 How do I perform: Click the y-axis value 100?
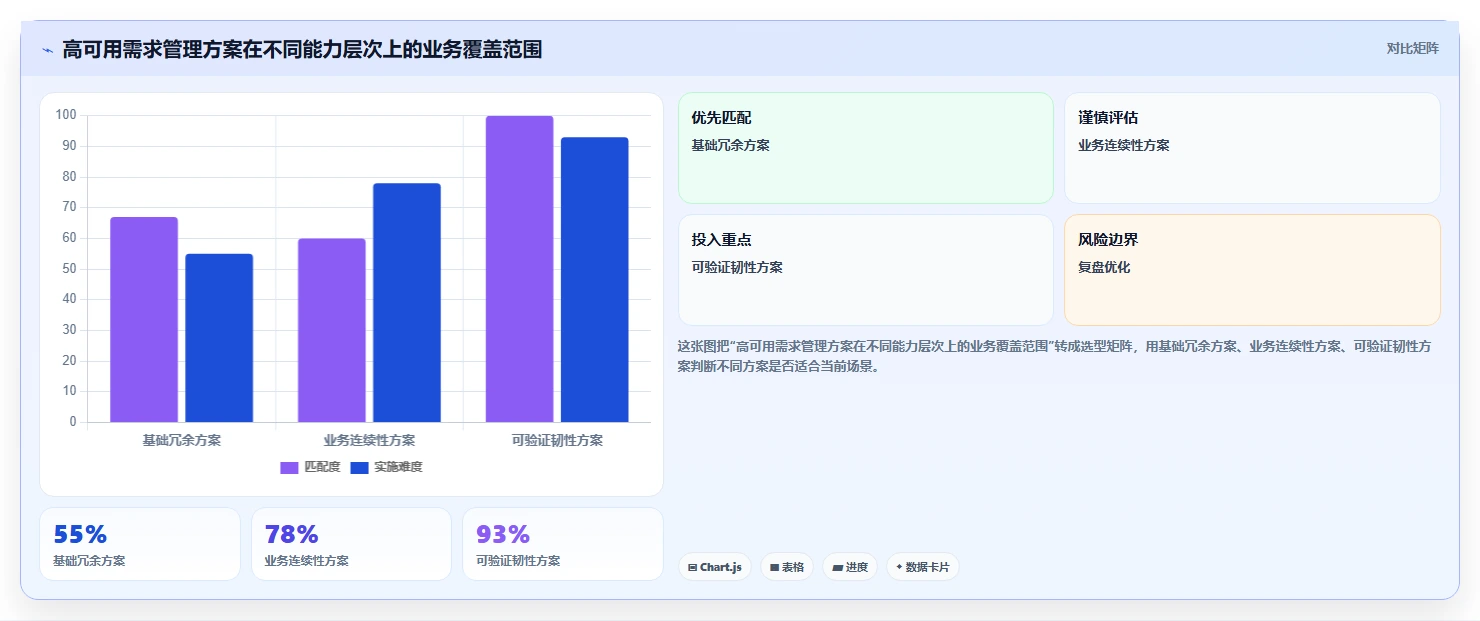pos(66,115)
